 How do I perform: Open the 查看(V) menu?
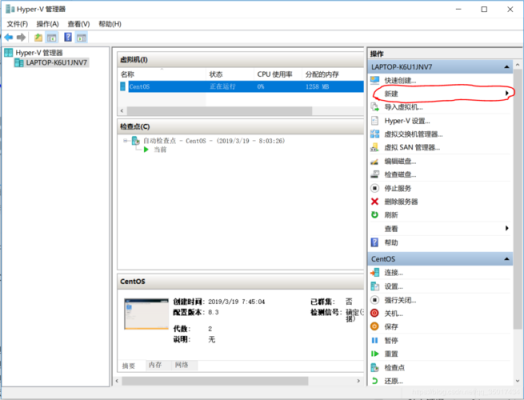(79, 24)
